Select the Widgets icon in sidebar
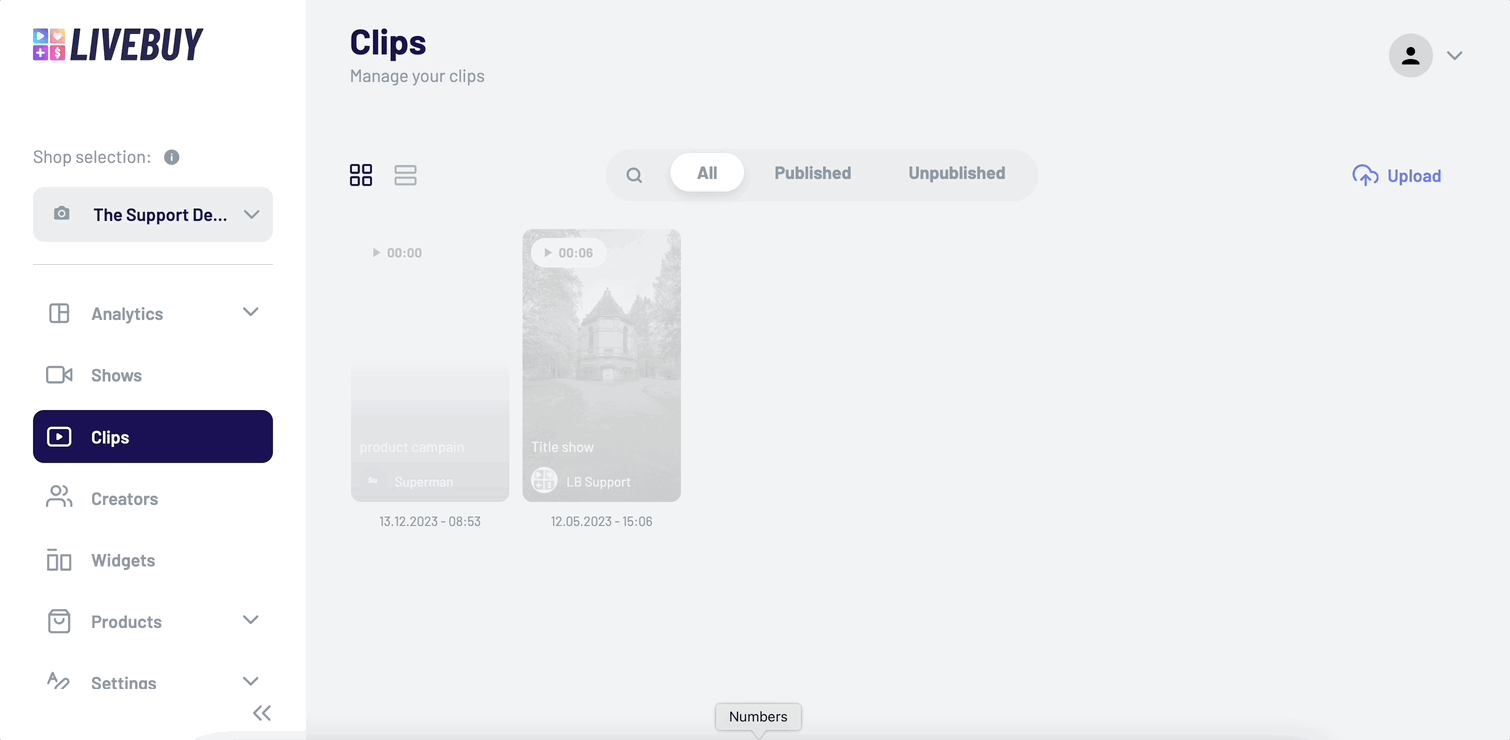Screen dimensions: 1510x740 pos(58,560)
